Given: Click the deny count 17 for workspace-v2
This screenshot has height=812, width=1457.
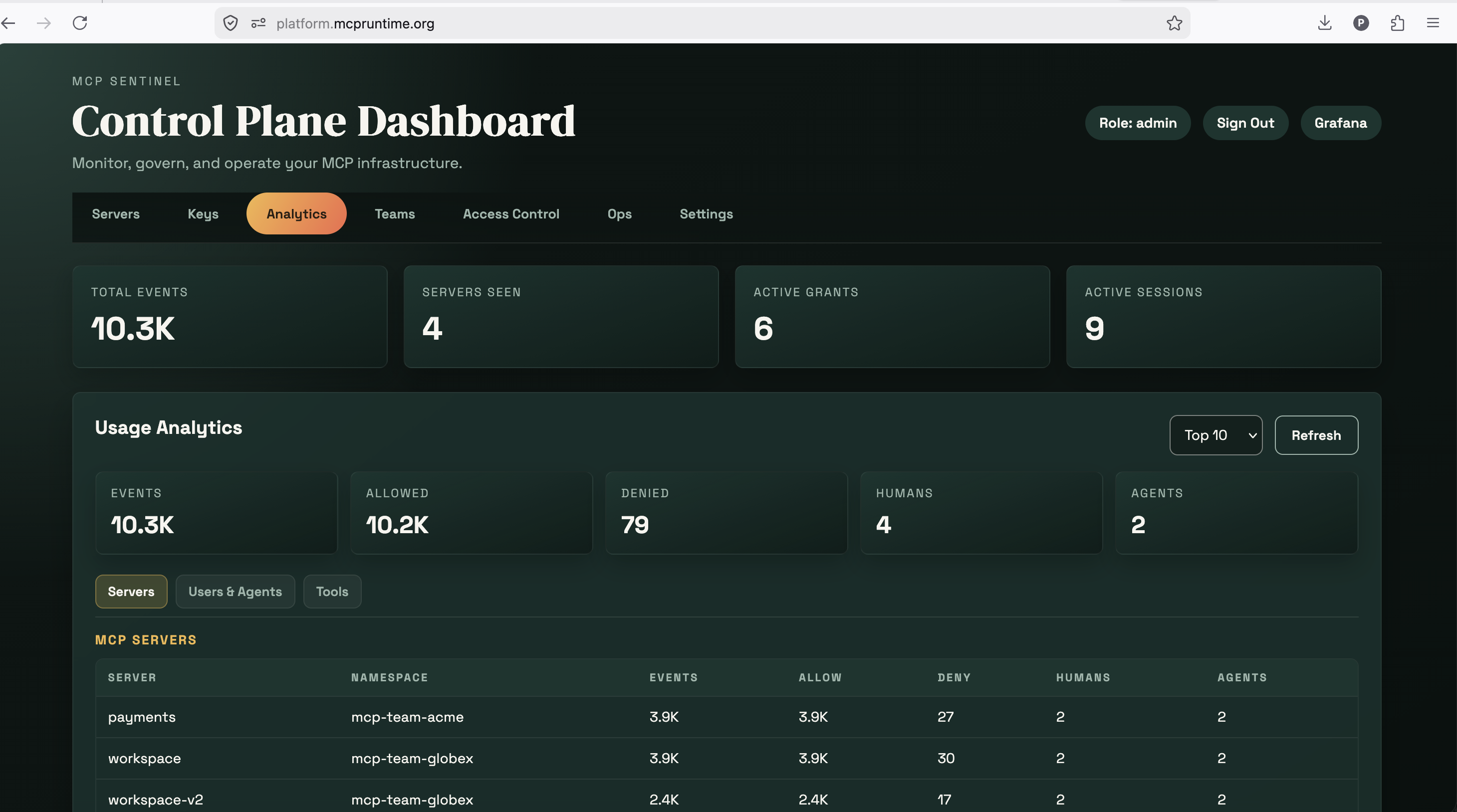Looking at the screenshot, I should tap(944, 800).
